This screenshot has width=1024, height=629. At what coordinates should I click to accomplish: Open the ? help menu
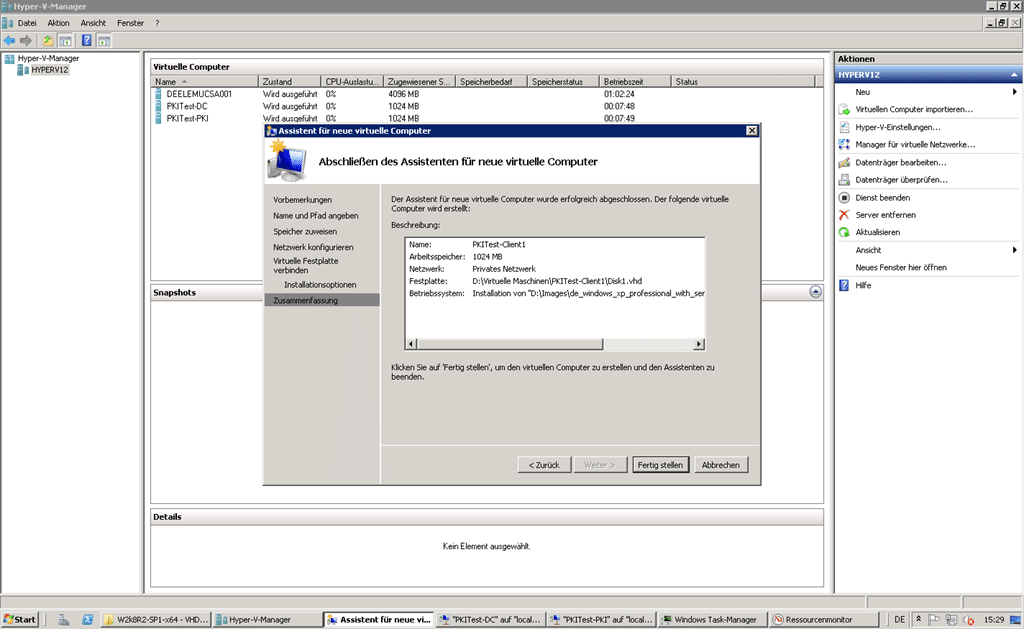pyautogui.click(x=157, y=23)
